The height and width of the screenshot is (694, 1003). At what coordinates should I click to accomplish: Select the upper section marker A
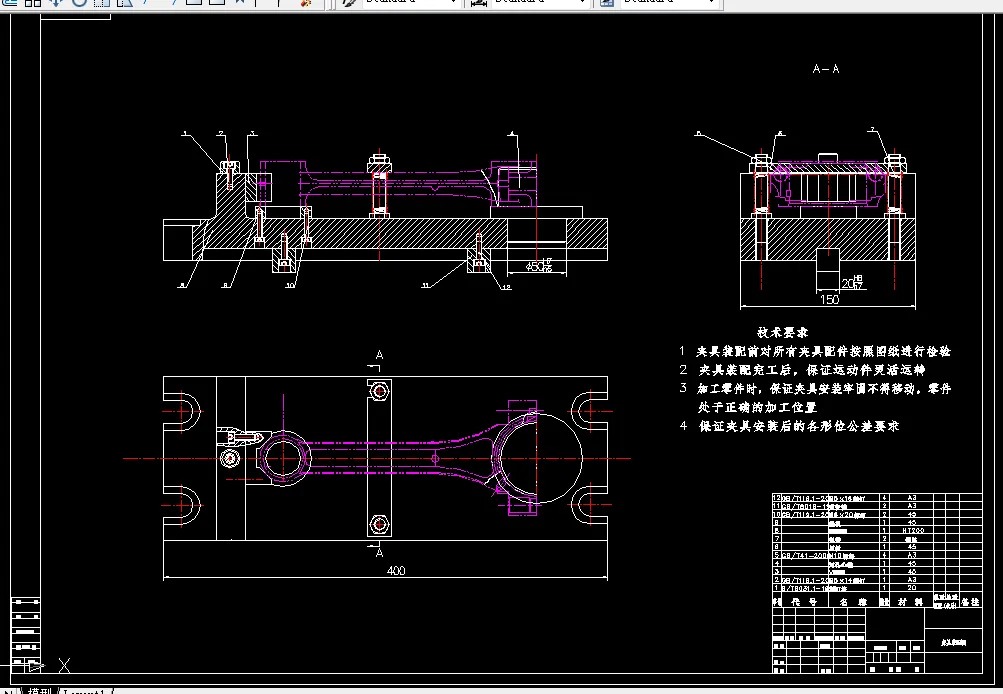(x=379, y=355)
